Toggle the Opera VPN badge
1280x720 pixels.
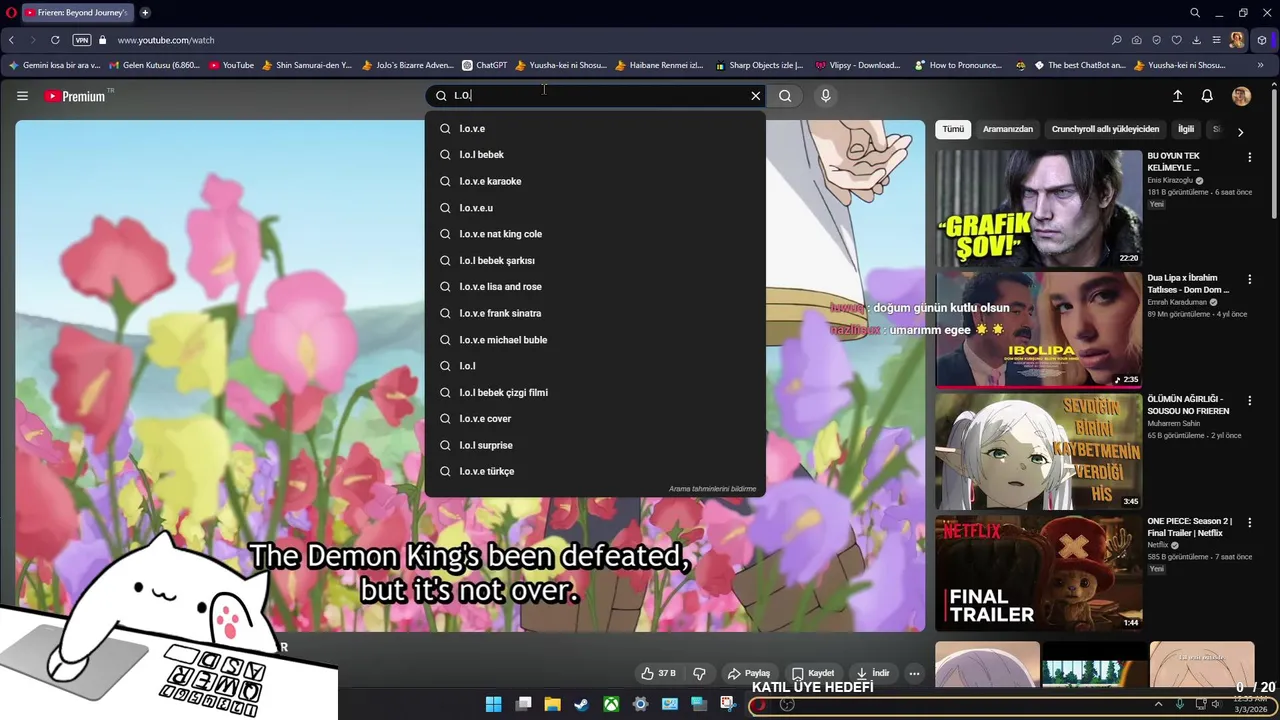pos(82,40)
